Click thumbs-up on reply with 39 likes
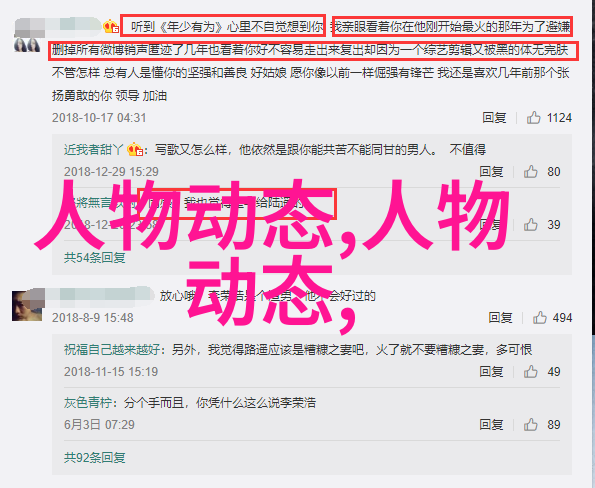This screenshot has height=488, width=595. (531, 225)
